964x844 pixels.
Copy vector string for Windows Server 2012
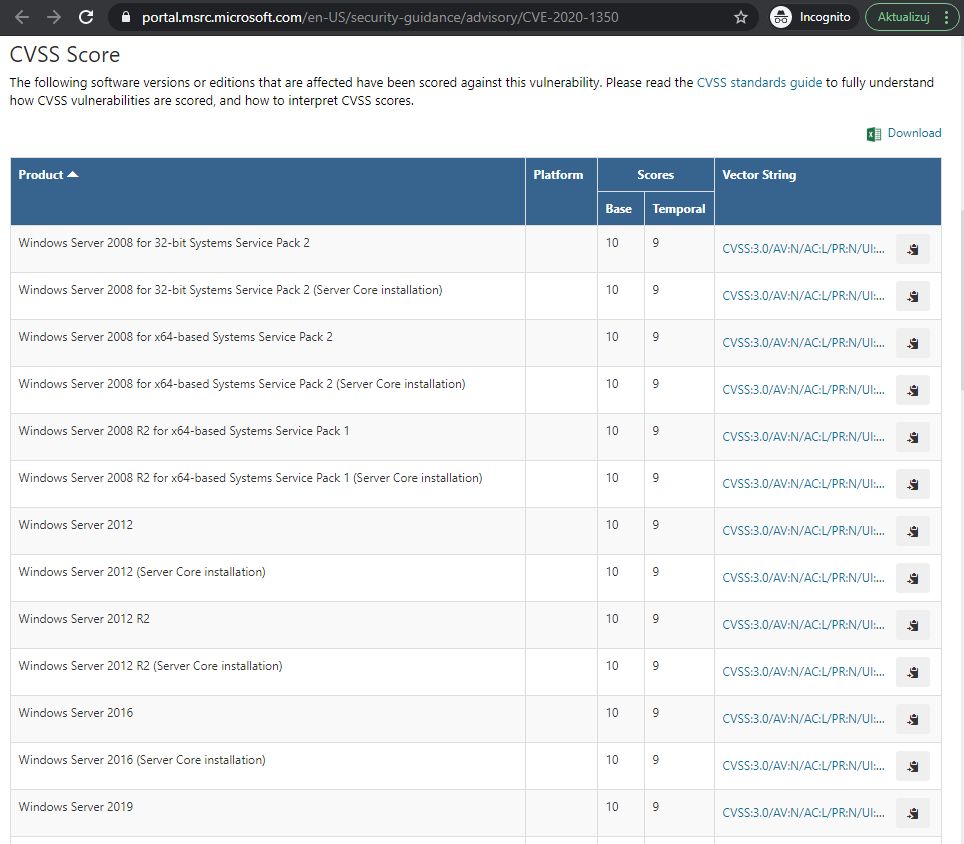tap(912, 531)
